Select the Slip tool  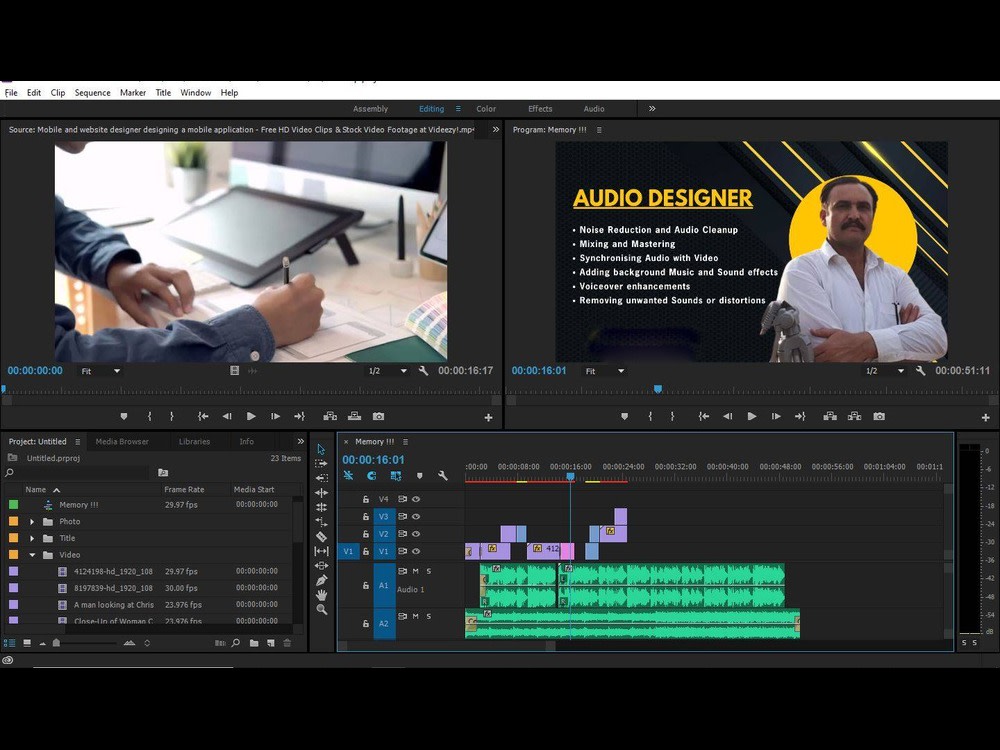321,551
